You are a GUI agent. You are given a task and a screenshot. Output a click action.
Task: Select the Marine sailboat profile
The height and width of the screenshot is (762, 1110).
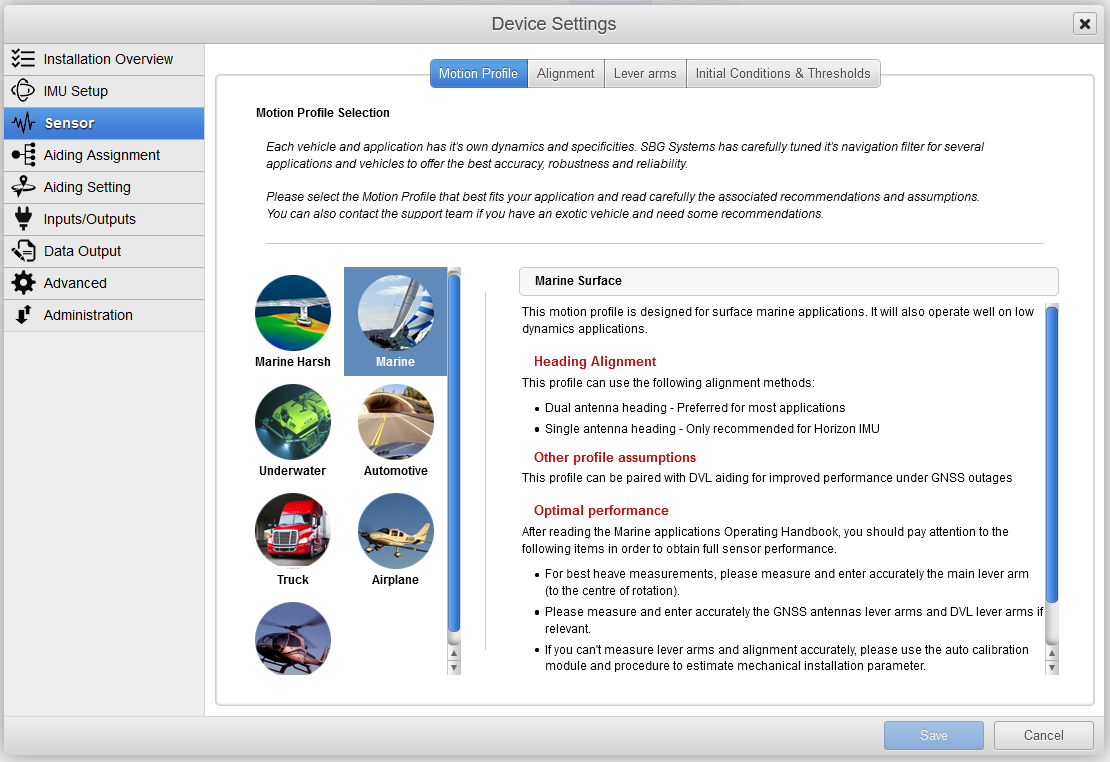point(395,322)
